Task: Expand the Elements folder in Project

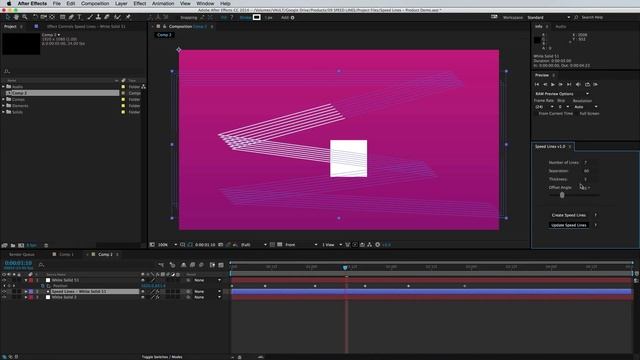Action: tap(3, 106)
